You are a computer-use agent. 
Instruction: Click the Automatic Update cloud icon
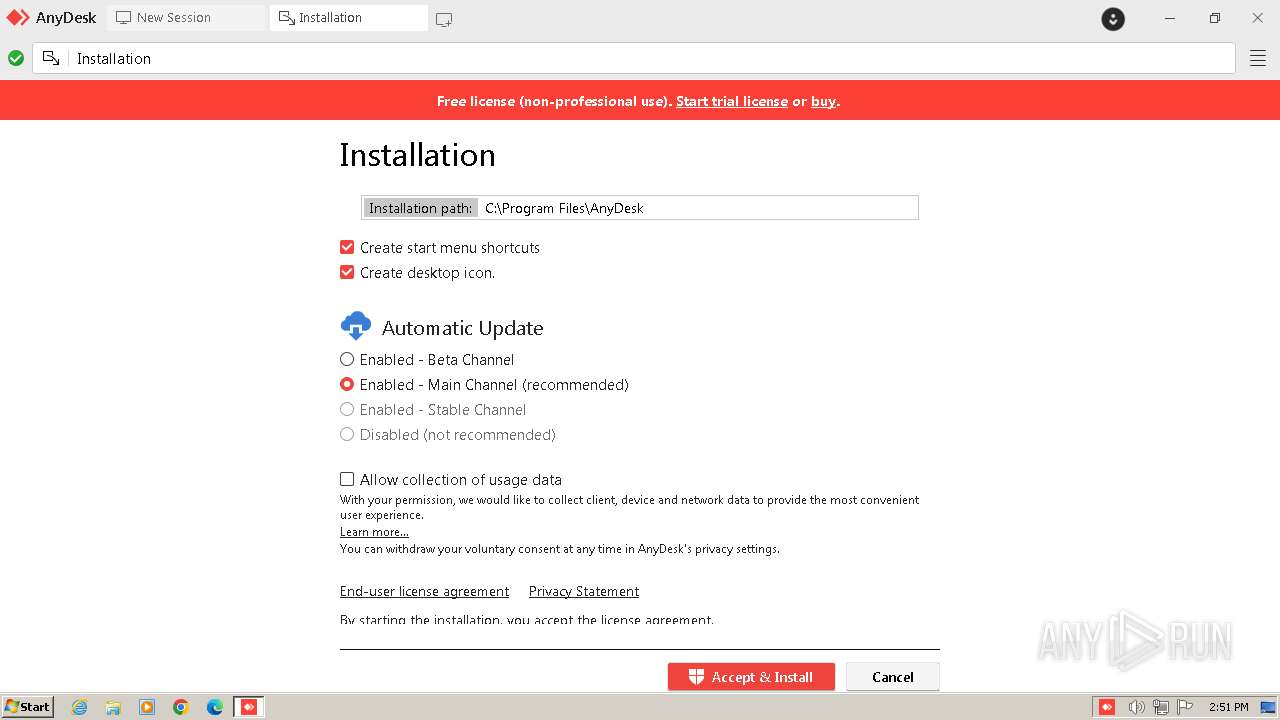[356, 326]
